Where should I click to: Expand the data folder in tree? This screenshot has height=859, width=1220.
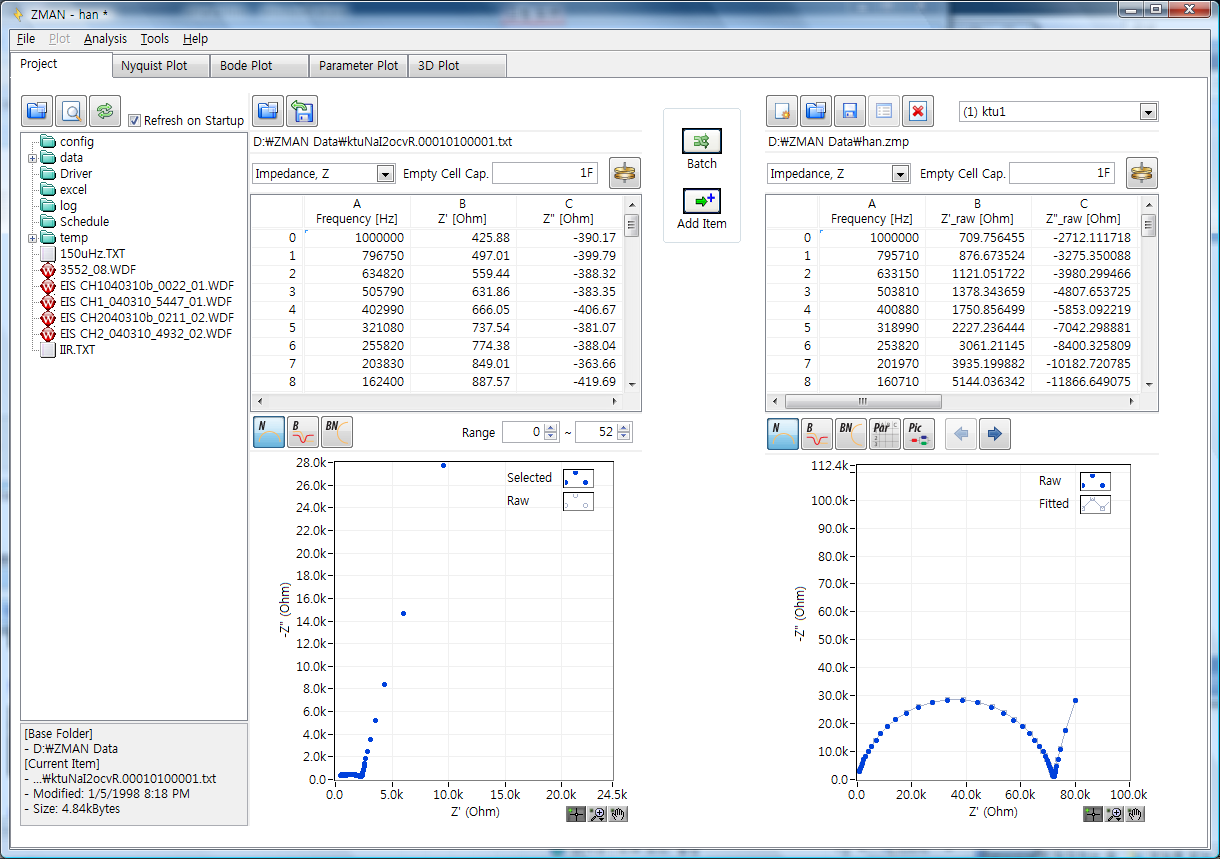(x=32, y=158)
